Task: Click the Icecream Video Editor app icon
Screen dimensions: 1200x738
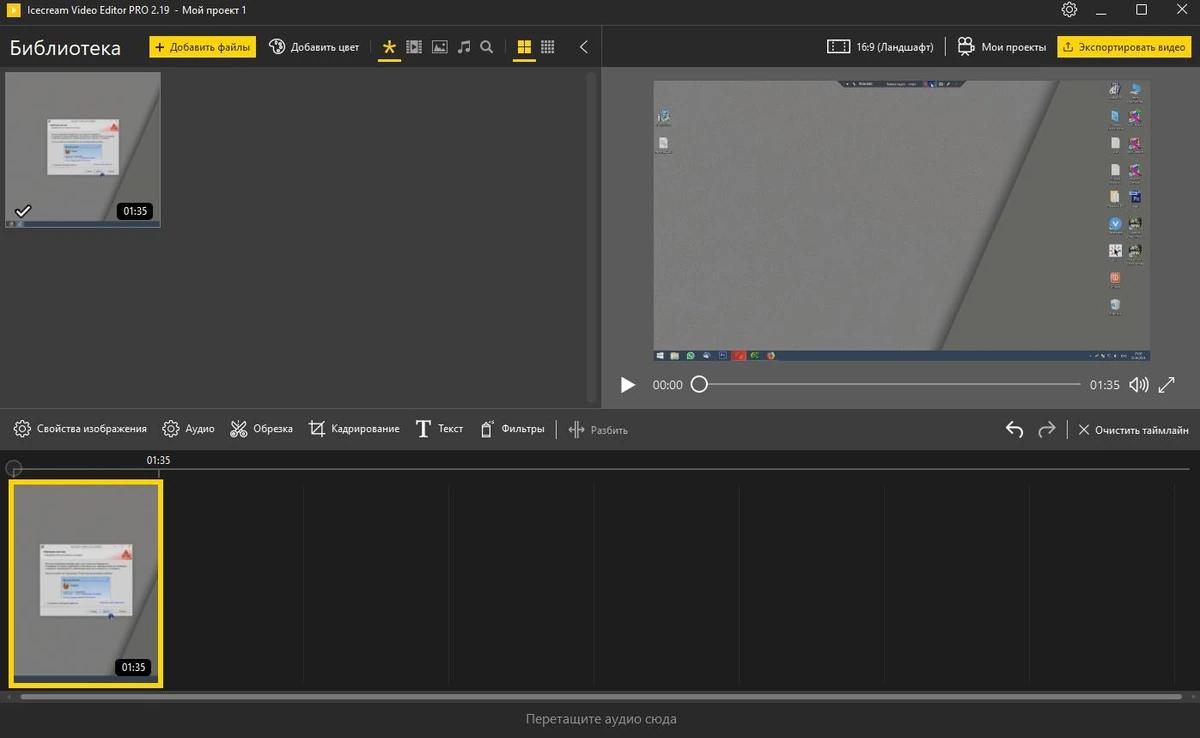Action: pos(13,10)
